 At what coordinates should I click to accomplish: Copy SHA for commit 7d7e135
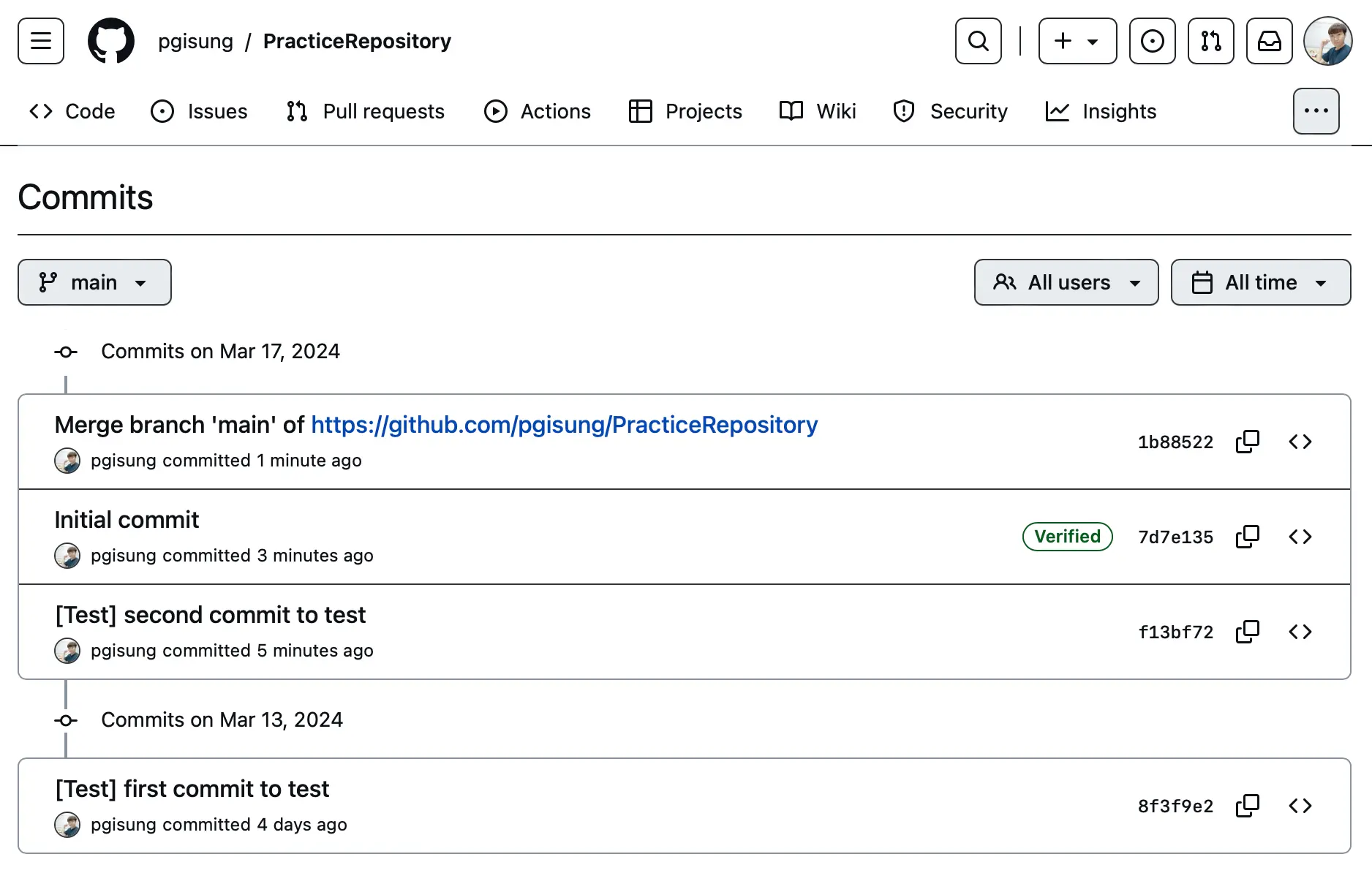[x=1248, y=537]
